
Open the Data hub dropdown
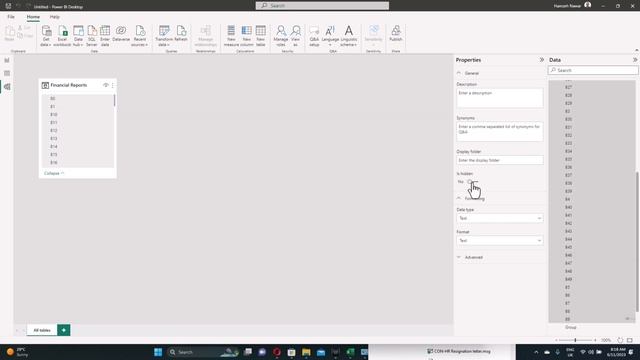(78, 36)
